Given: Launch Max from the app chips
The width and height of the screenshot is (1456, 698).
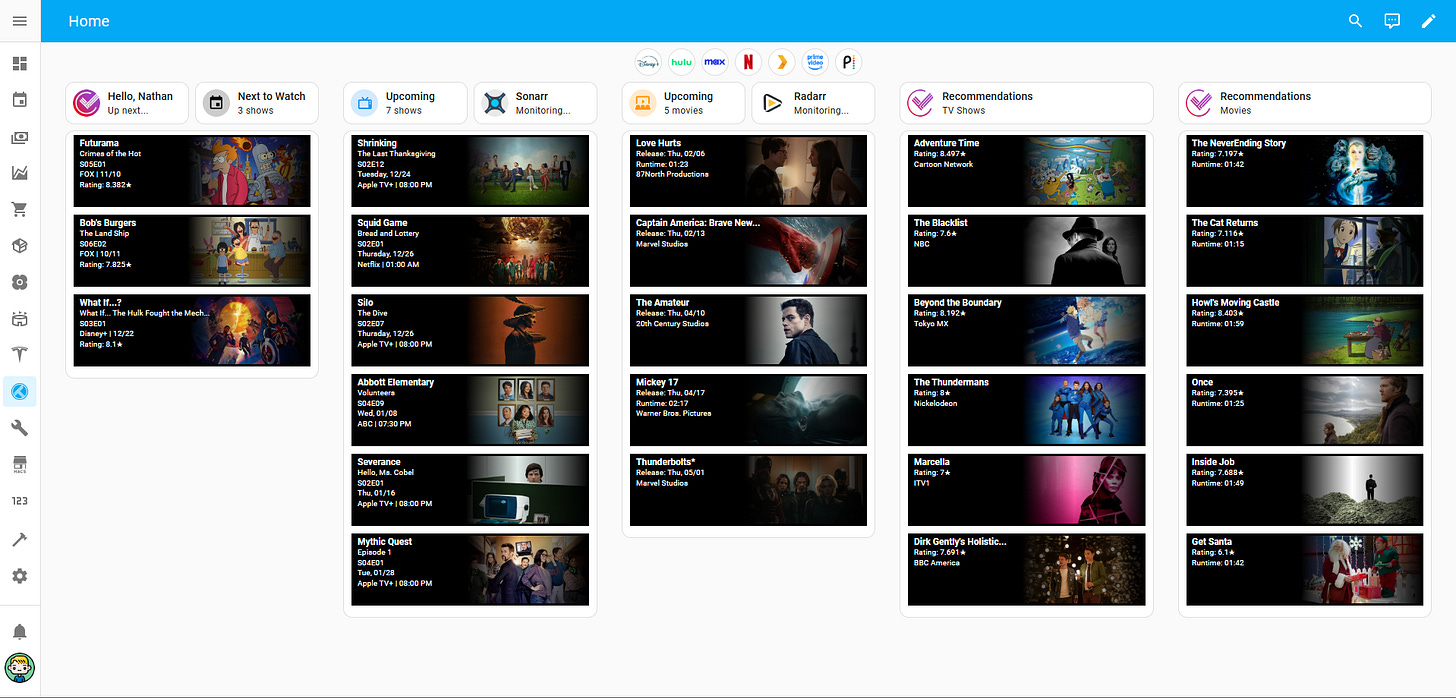Looking at the screenshot, I should click(x=714, y=62).
